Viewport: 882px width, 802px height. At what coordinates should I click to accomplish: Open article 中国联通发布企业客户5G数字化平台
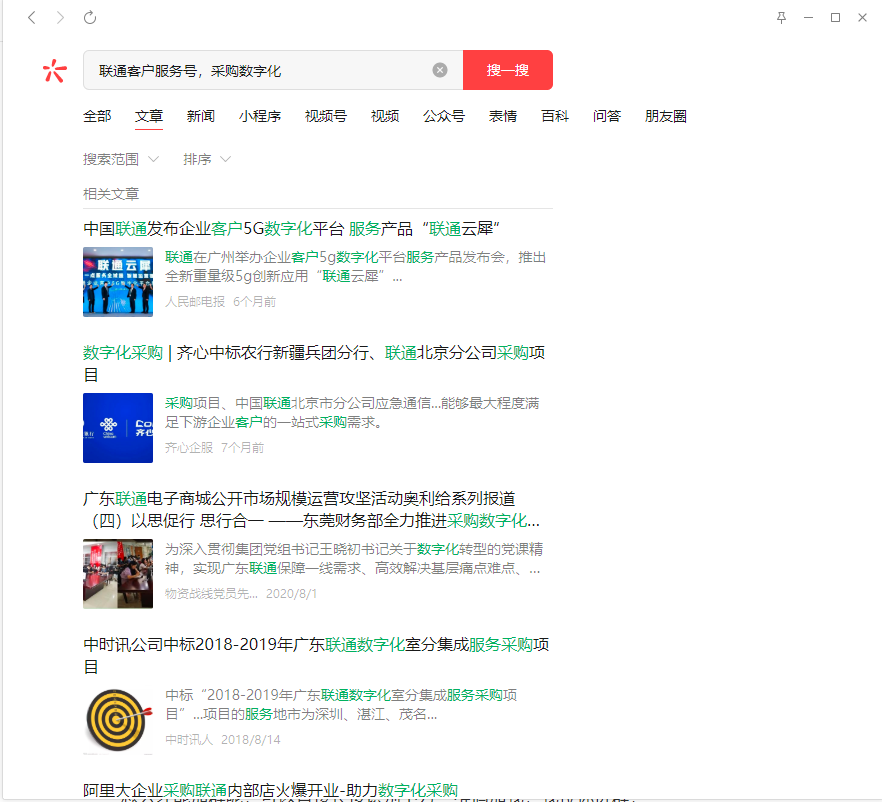coord(291,229)
